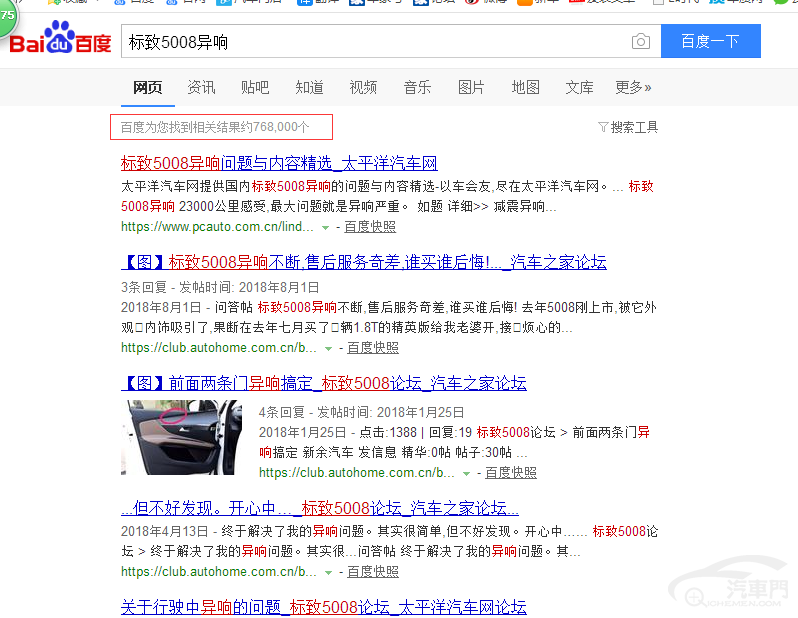Viewport: 798px width, 618px height.
Task: Switch to the 地图 tab
Action: pyautogui.click(x=525, y=88)
